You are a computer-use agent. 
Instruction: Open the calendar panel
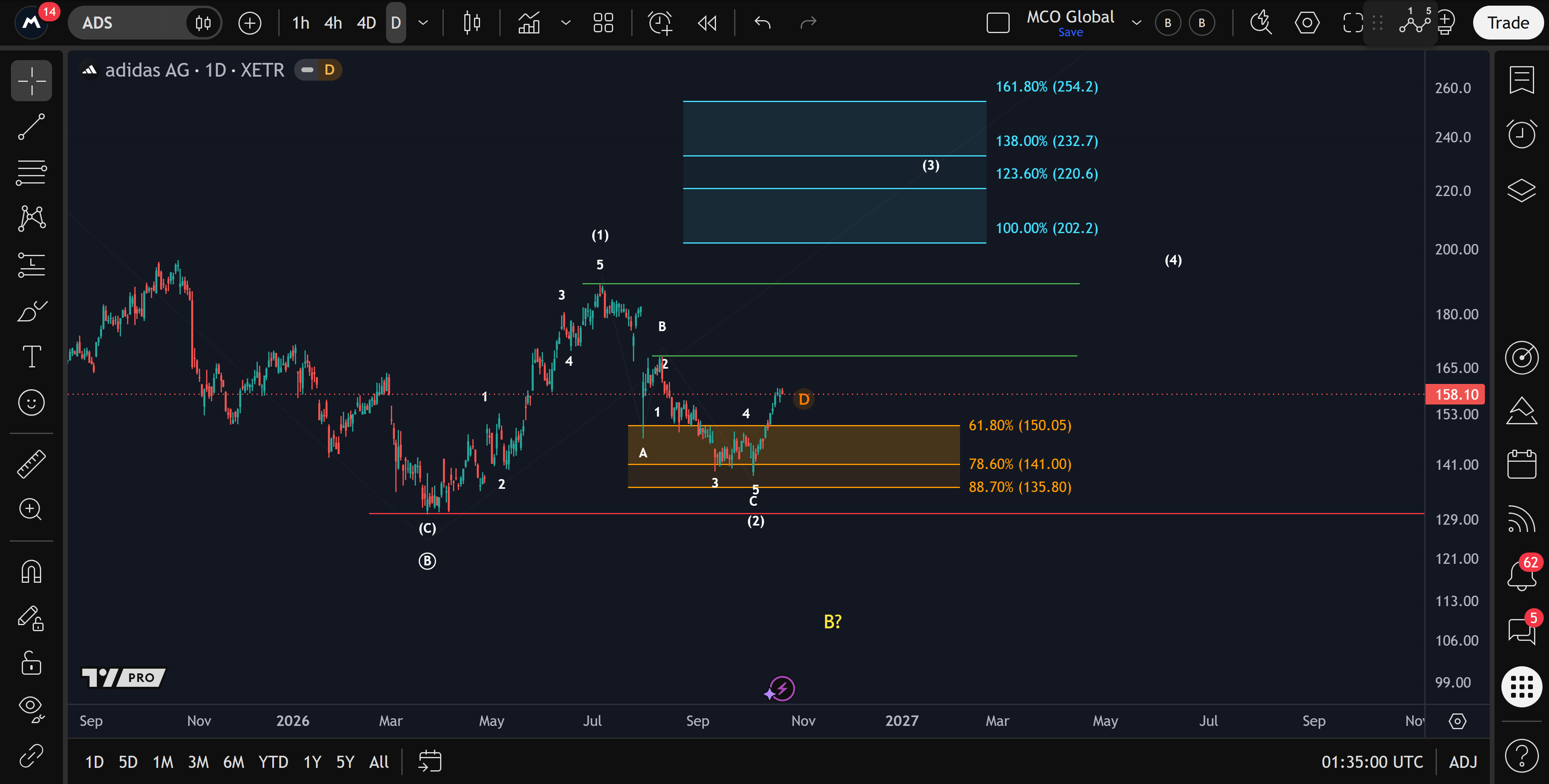1521,463
